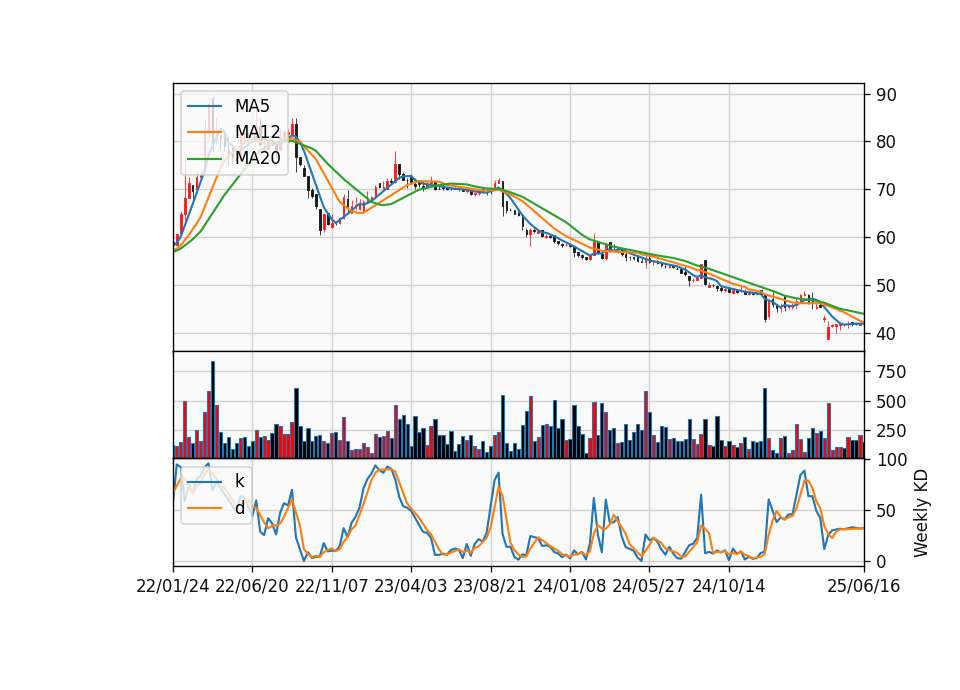
Task: Click the blue MA5 legend line sample
Action: (x=204, y=106)
